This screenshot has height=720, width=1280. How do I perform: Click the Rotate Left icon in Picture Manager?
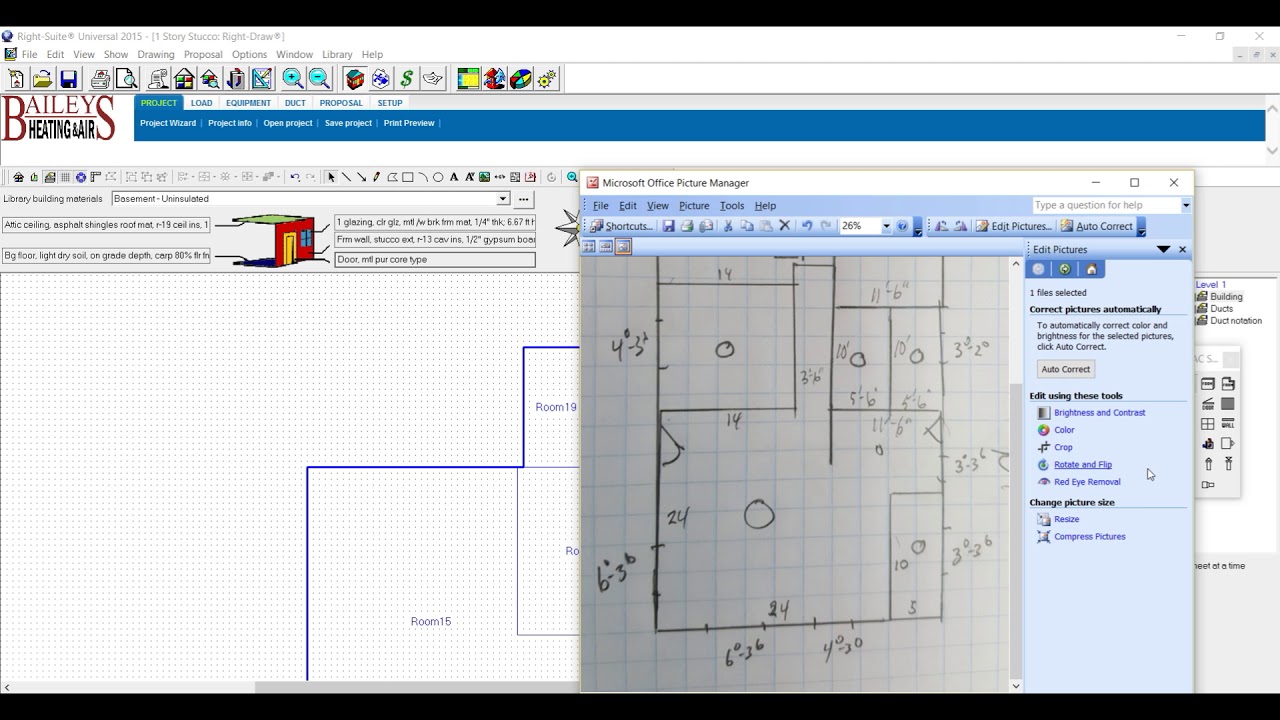point(941,226)
